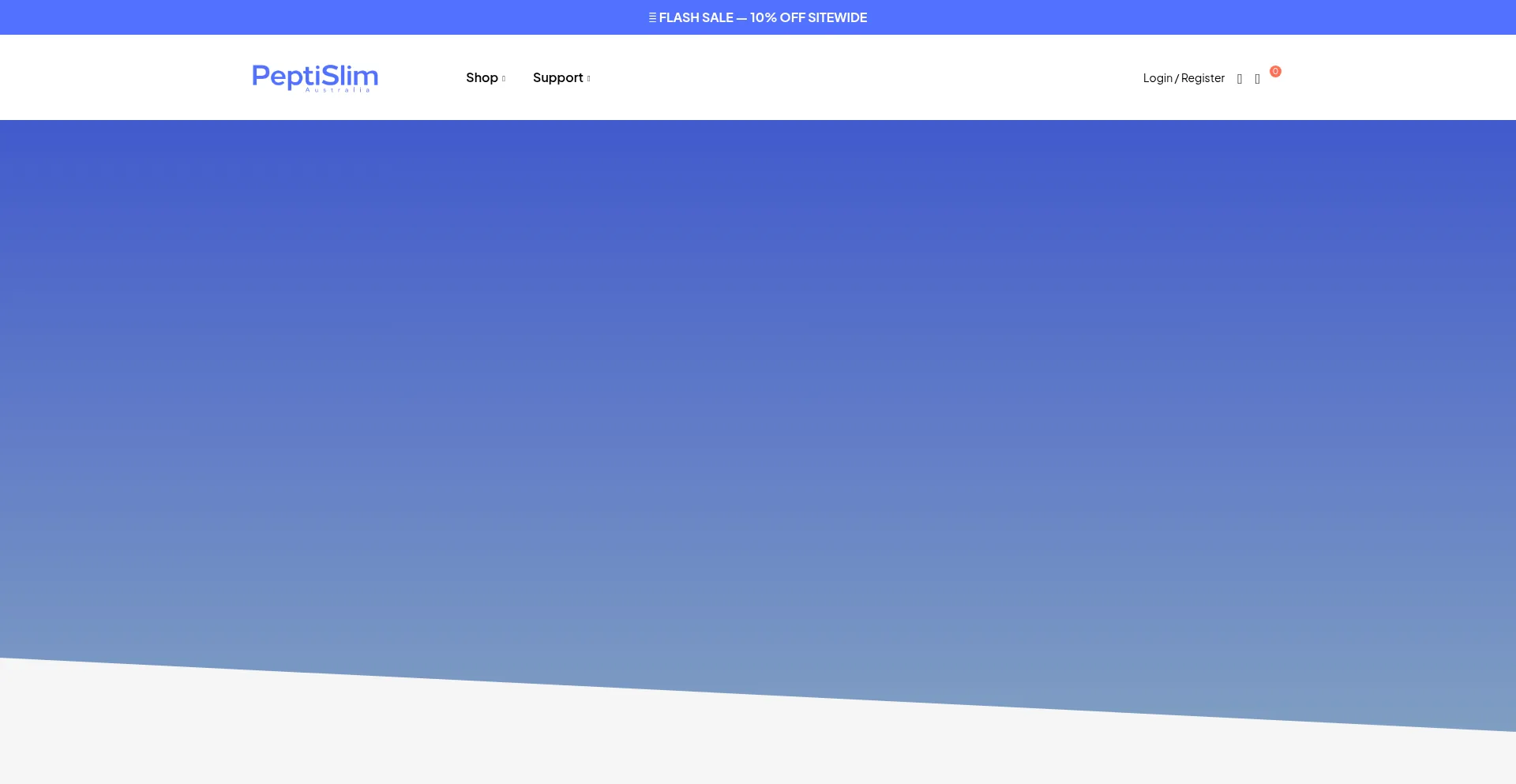Open the Support menu
Screen dimensions: 1516x784
(557, 77)
